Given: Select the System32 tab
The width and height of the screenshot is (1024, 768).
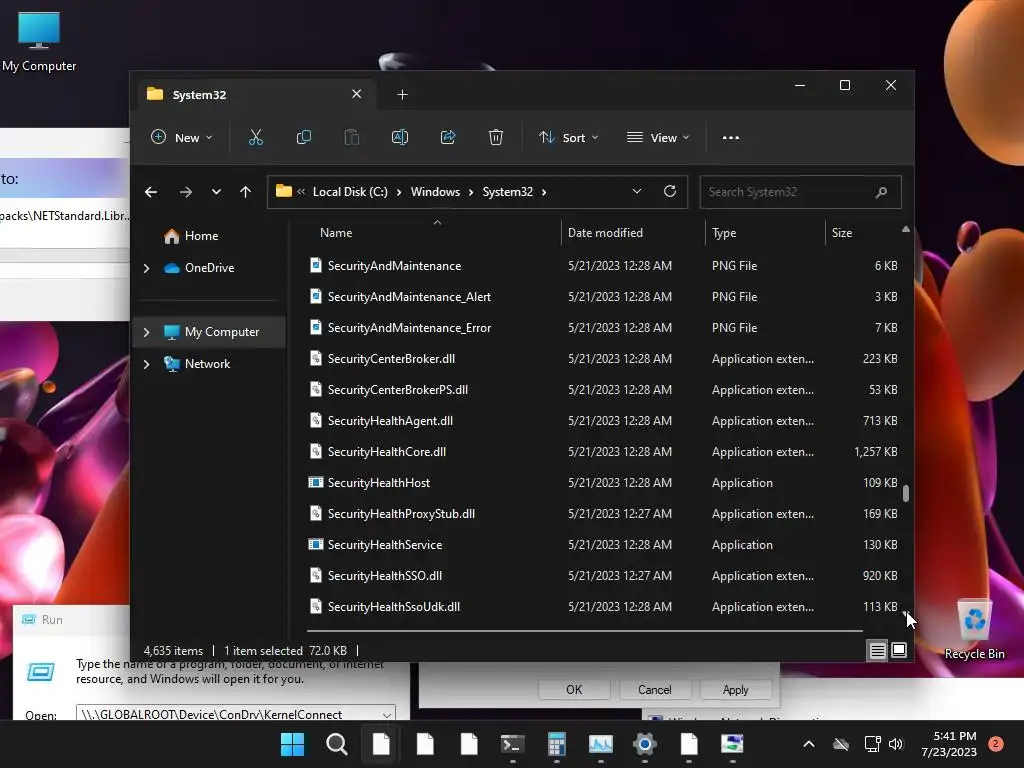Looking at the screenshot, I should [255, 95].
